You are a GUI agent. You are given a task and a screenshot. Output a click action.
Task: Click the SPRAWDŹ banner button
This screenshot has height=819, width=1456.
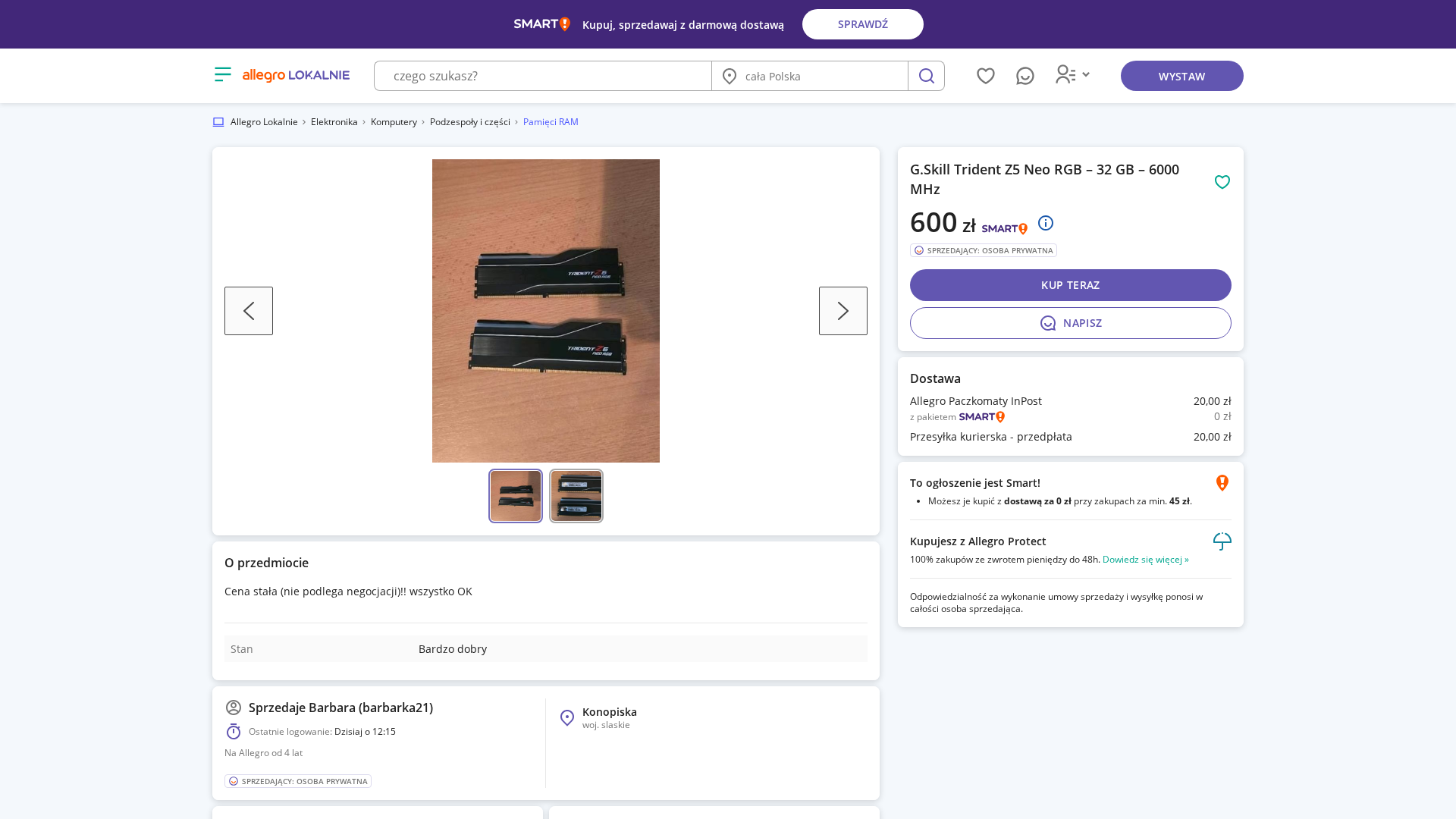tap(863, 24)
